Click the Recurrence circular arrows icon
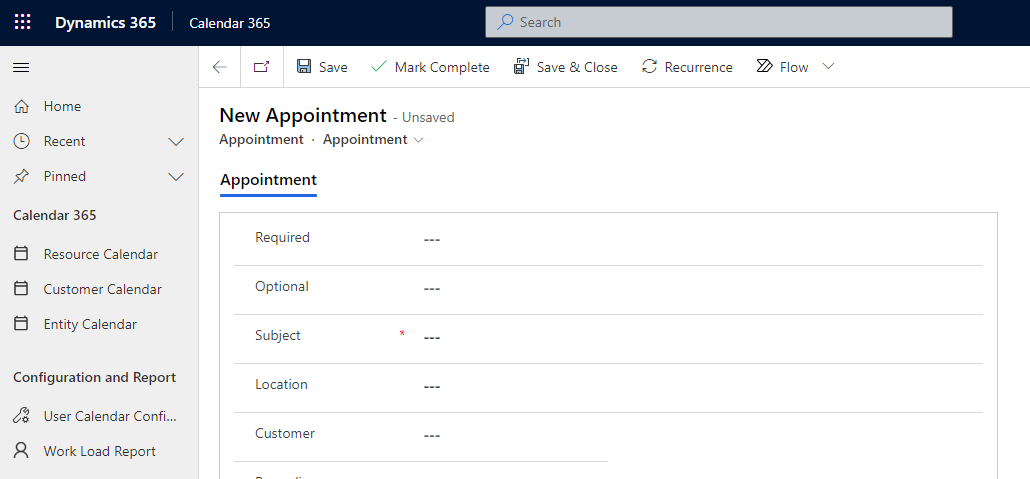The image size is (1030, 479). click(650, 67)
